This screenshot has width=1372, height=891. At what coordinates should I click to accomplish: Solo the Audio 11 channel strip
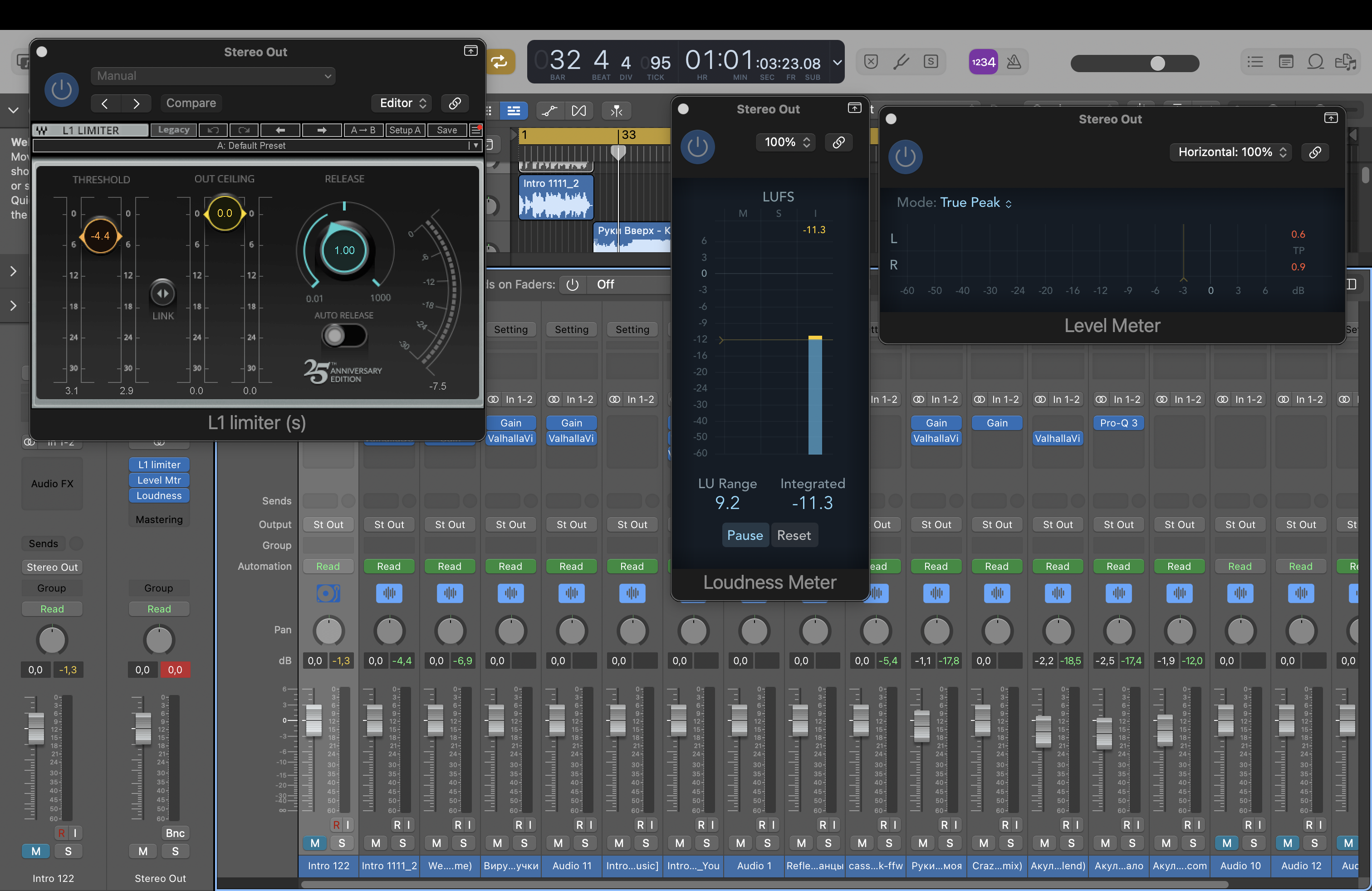[x=584, y=843]
